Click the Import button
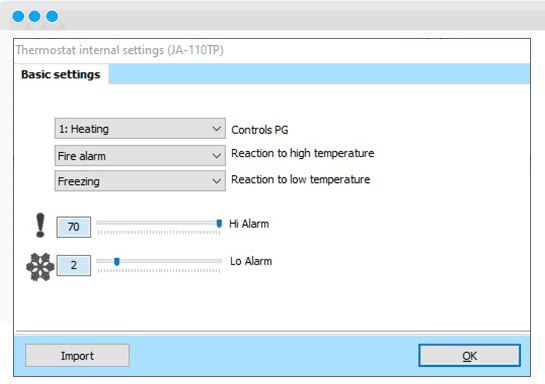This screenshot has height=384, width=545. click(77, 356)
